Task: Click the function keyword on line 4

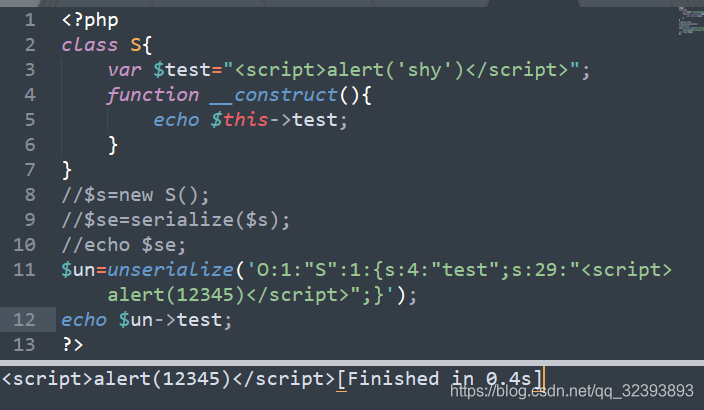Action: (x=153, y=95)
